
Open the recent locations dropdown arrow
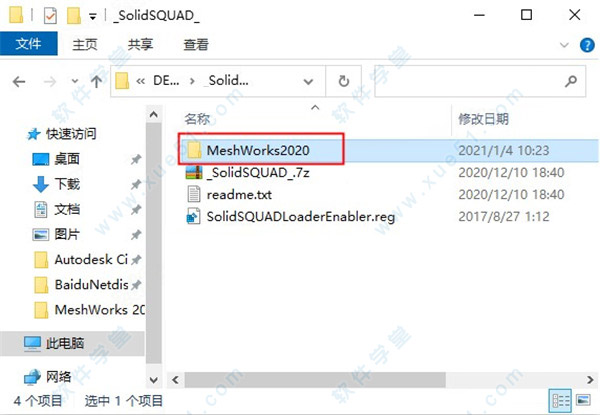point(75,81)
